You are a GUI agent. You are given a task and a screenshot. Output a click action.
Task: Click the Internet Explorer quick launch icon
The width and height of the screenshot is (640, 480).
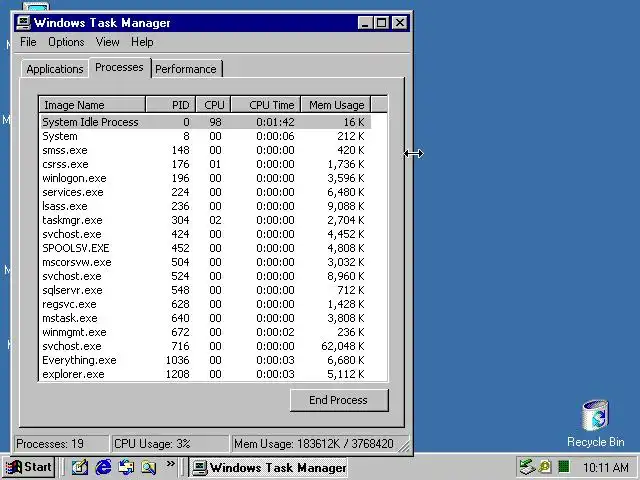[x=103, y=467]
